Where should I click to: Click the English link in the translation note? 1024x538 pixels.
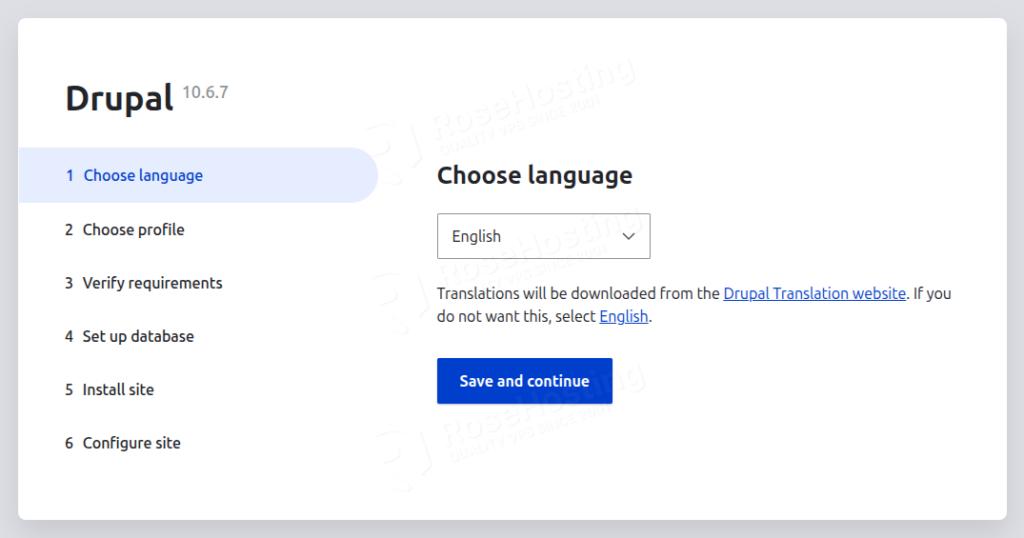point(624,317)
